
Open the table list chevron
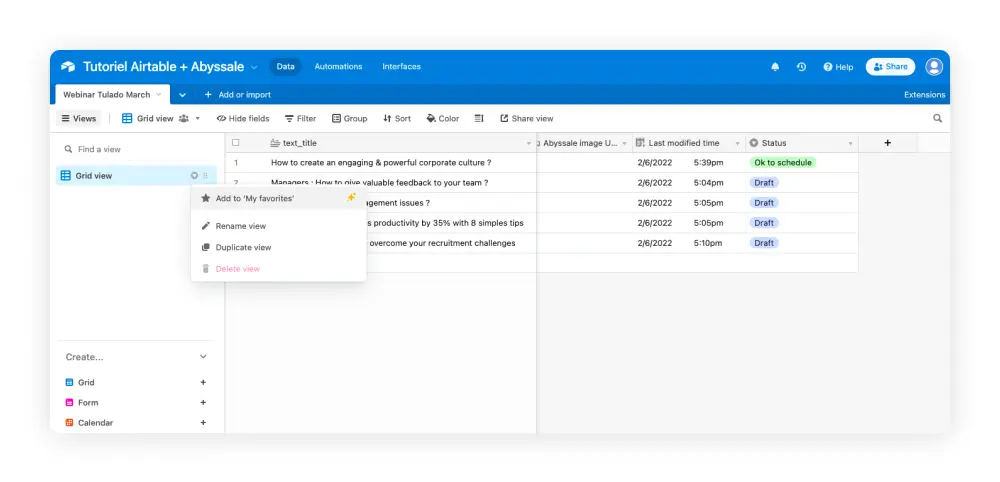point(182,95)
